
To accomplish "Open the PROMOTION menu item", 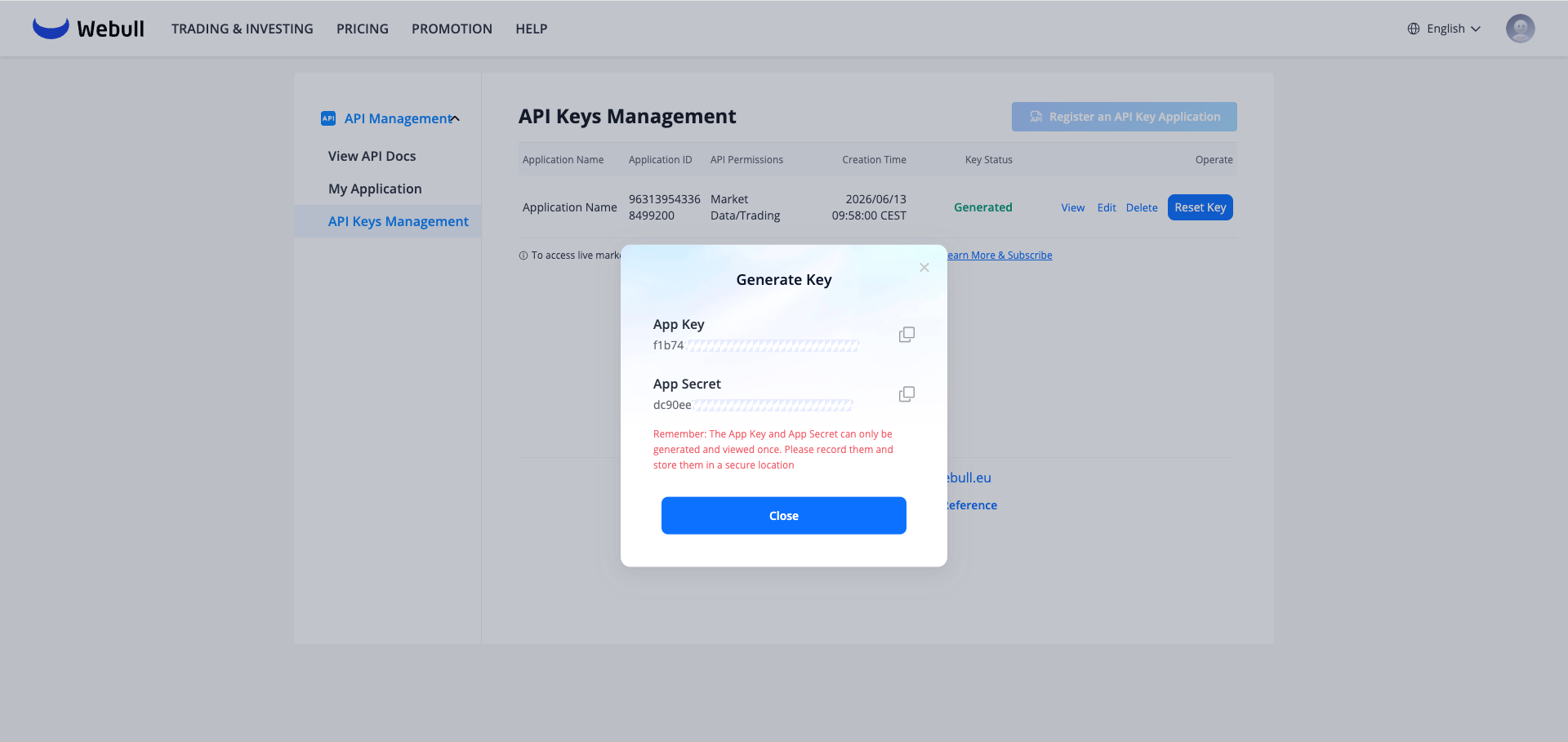I will (452, 29).
